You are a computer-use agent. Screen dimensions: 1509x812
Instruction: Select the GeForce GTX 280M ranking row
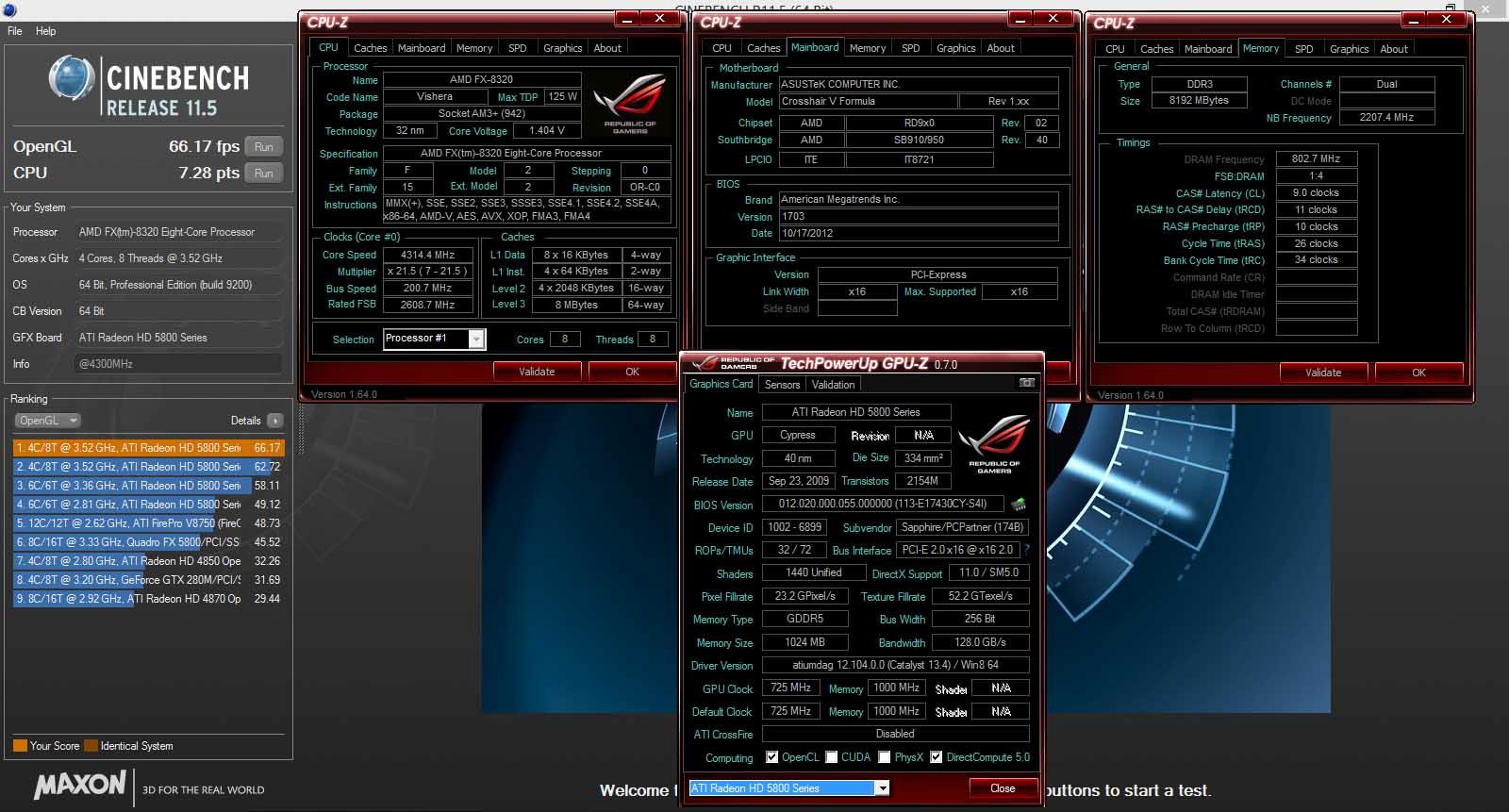tap(147, 580)
